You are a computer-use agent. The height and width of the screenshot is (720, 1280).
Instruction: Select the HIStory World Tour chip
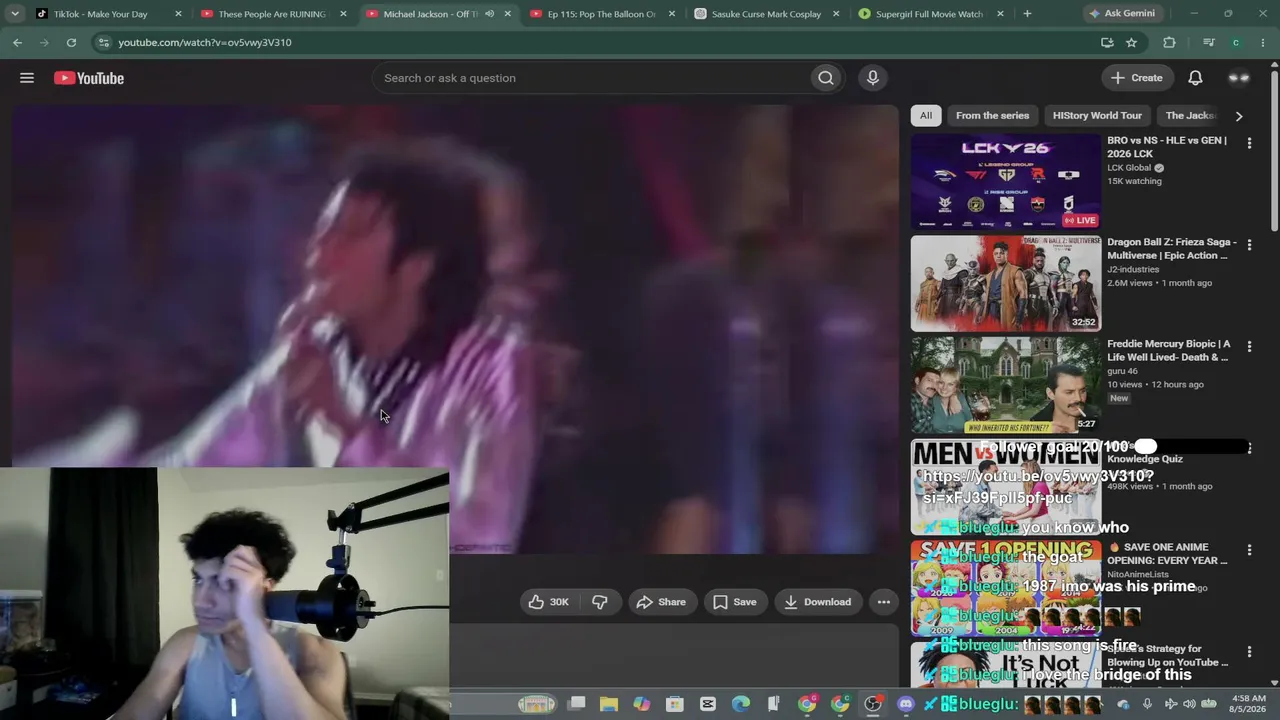(1097, 115)
